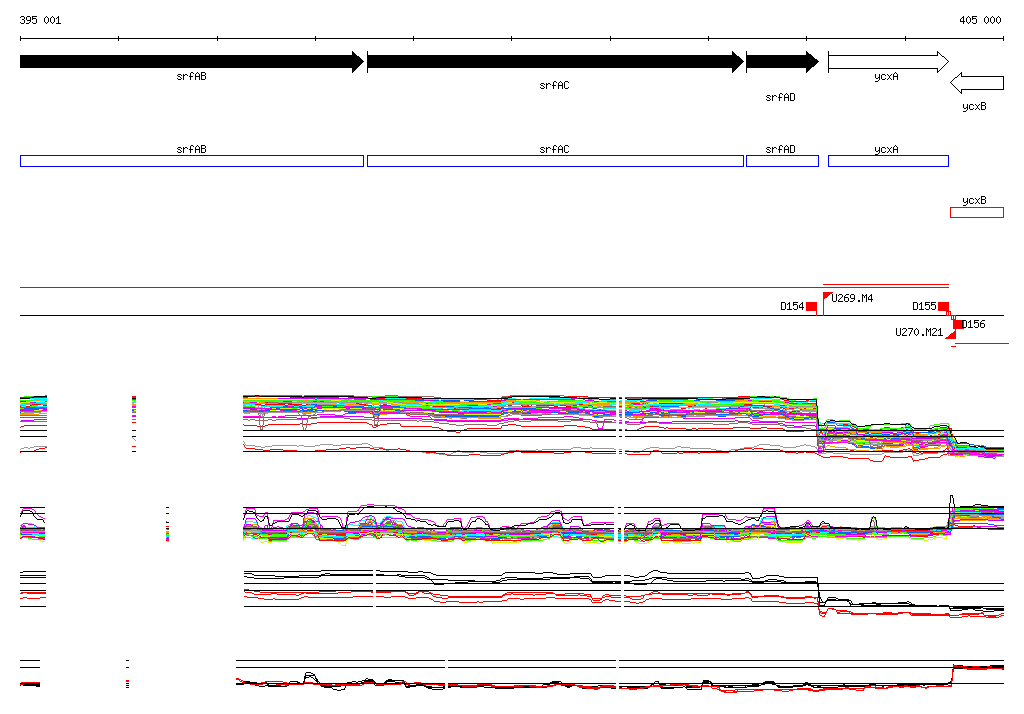Click the red D154 marker square
This screenshot has width=1024, height=714.
click(811, 307)
